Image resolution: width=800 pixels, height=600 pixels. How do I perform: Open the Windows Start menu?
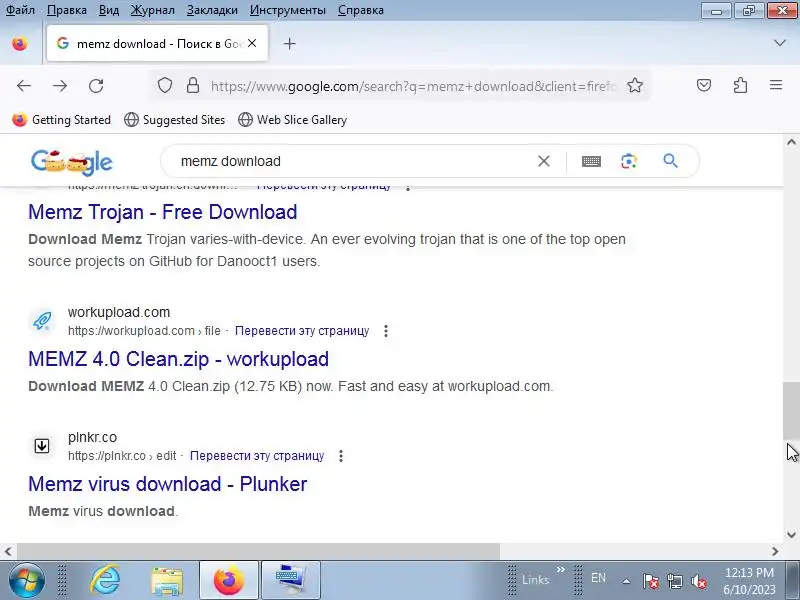click(x=26, y=580)
